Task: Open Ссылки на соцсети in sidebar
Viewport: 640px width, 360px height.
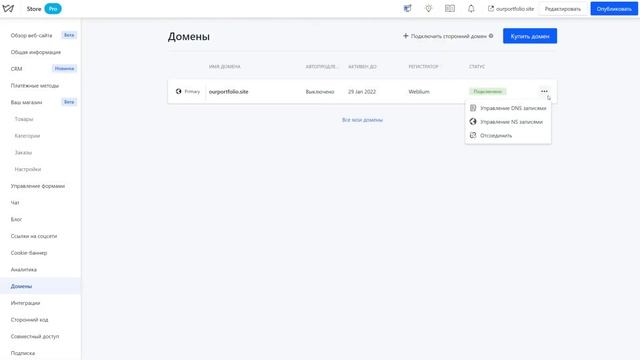Action: pyautogui.click(x=34, y=236)
